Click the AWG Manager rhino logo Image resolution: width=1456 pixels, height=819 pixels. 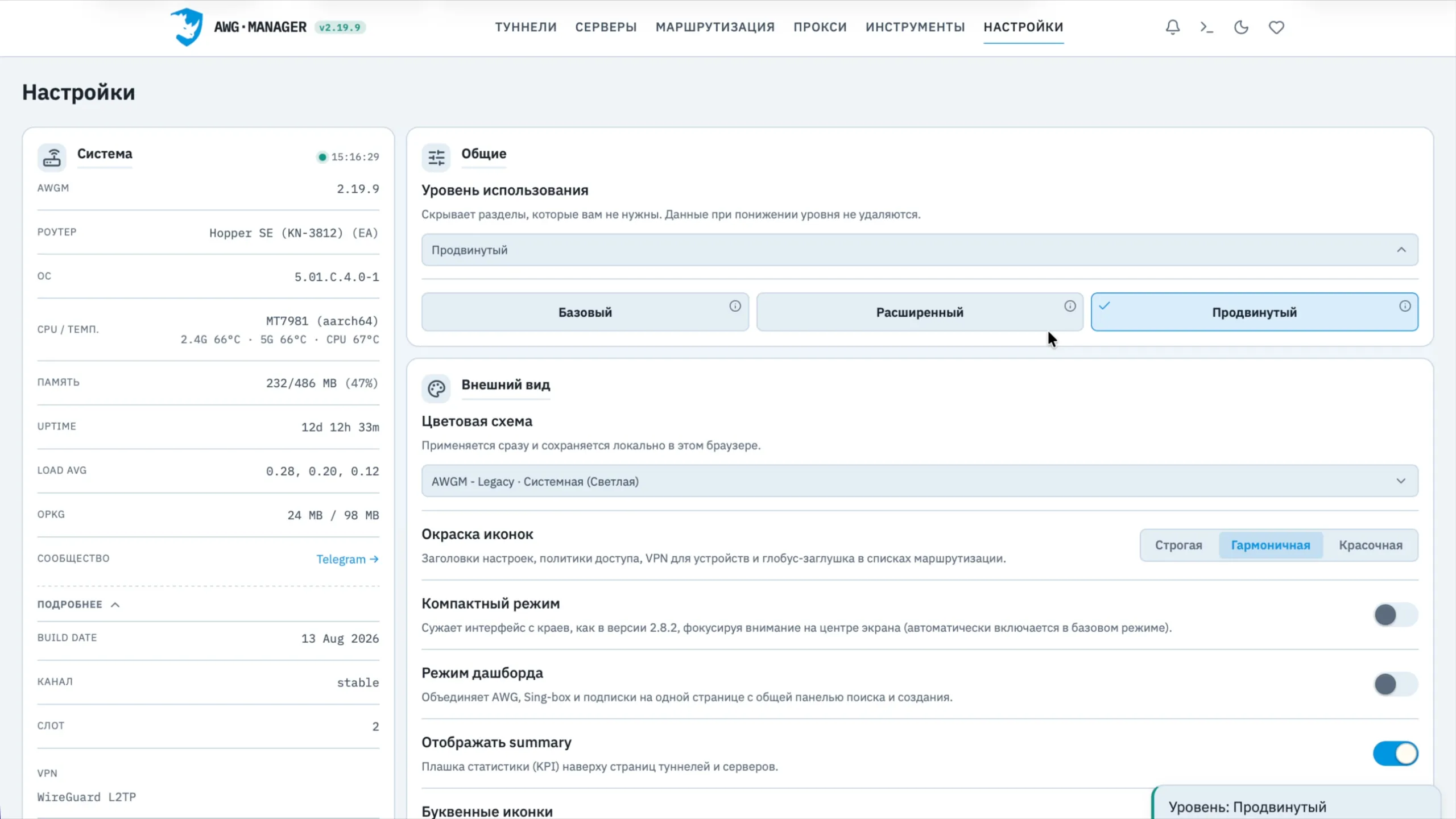(x=187, y=27)
